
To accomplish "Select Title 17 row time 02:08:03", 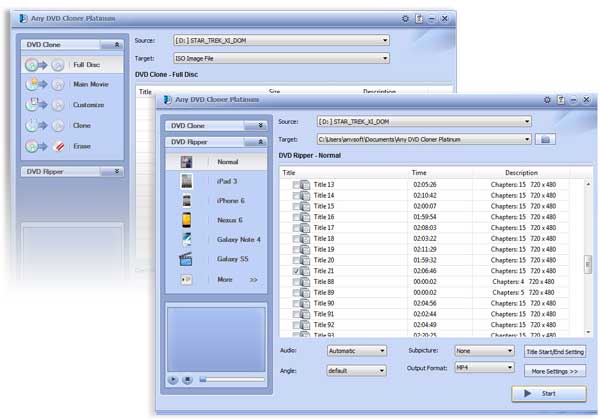I will click(425, 228).
